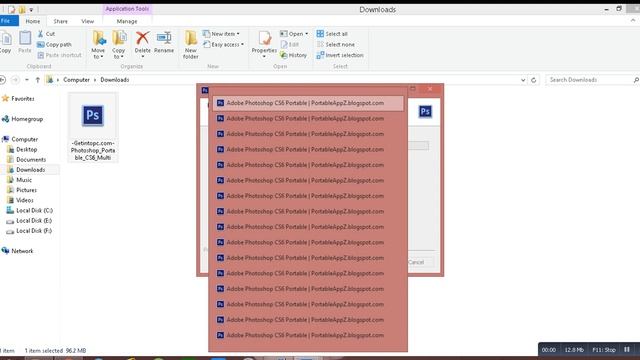Expand the address bar history dropdown
Screen dimensions: 640x360
pyautogui.click(x=523, y=80)
